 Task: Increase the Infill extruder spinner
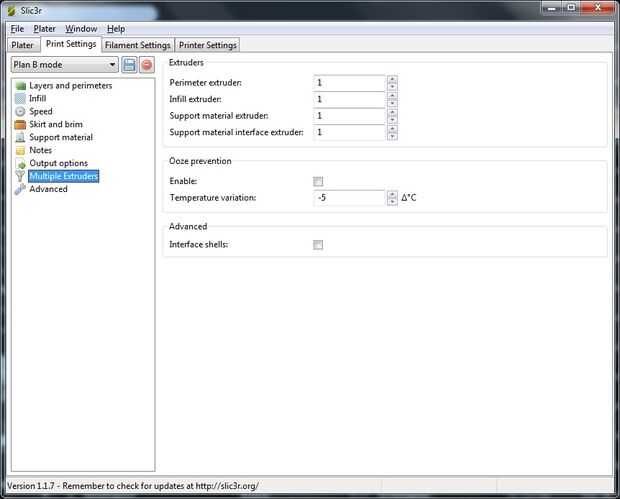point(392,95)
